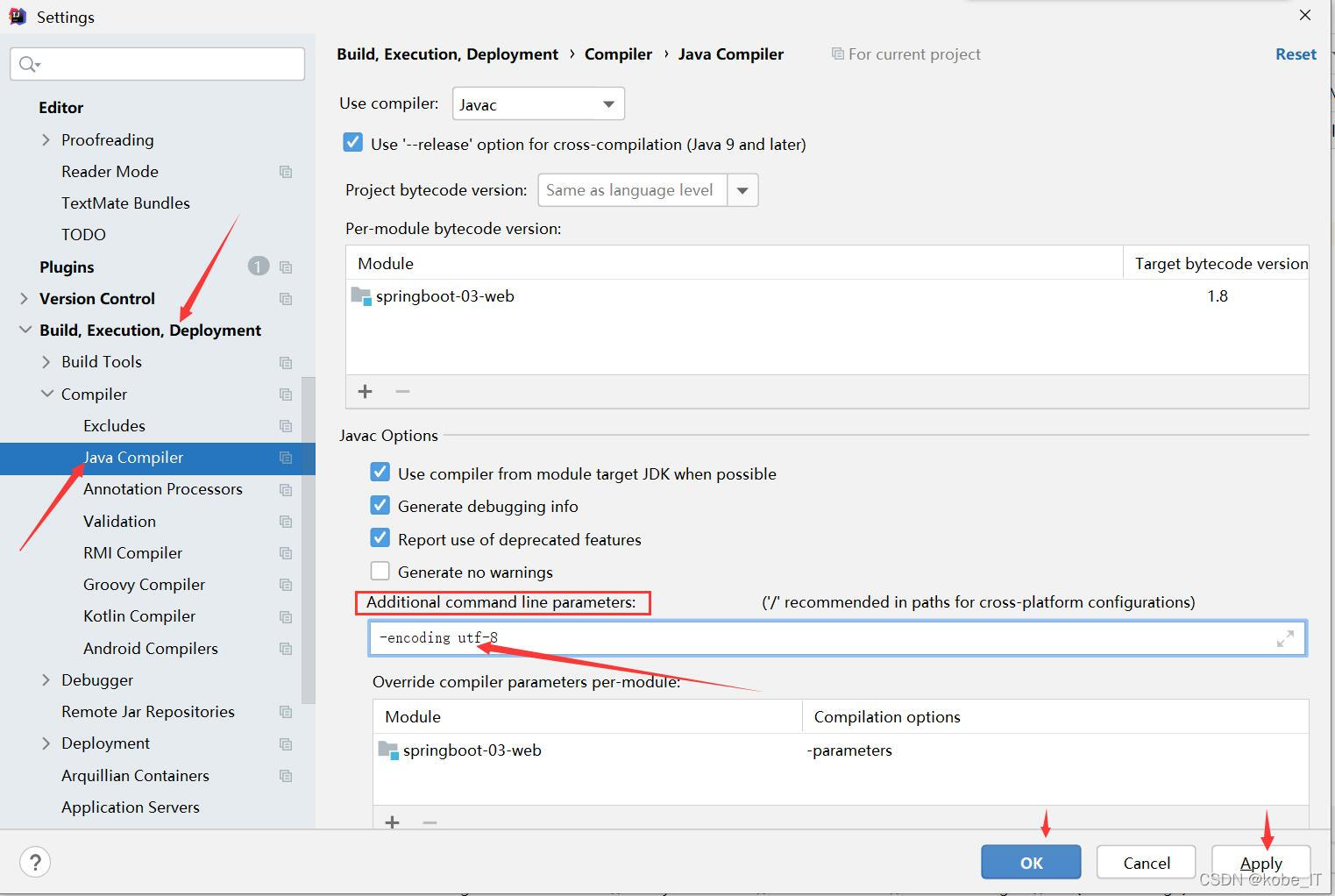Image resolution: width=1335 pixels, height=896 pixels.
Task: Add a per-module bytecode version entry
Action: coord(366,391)
